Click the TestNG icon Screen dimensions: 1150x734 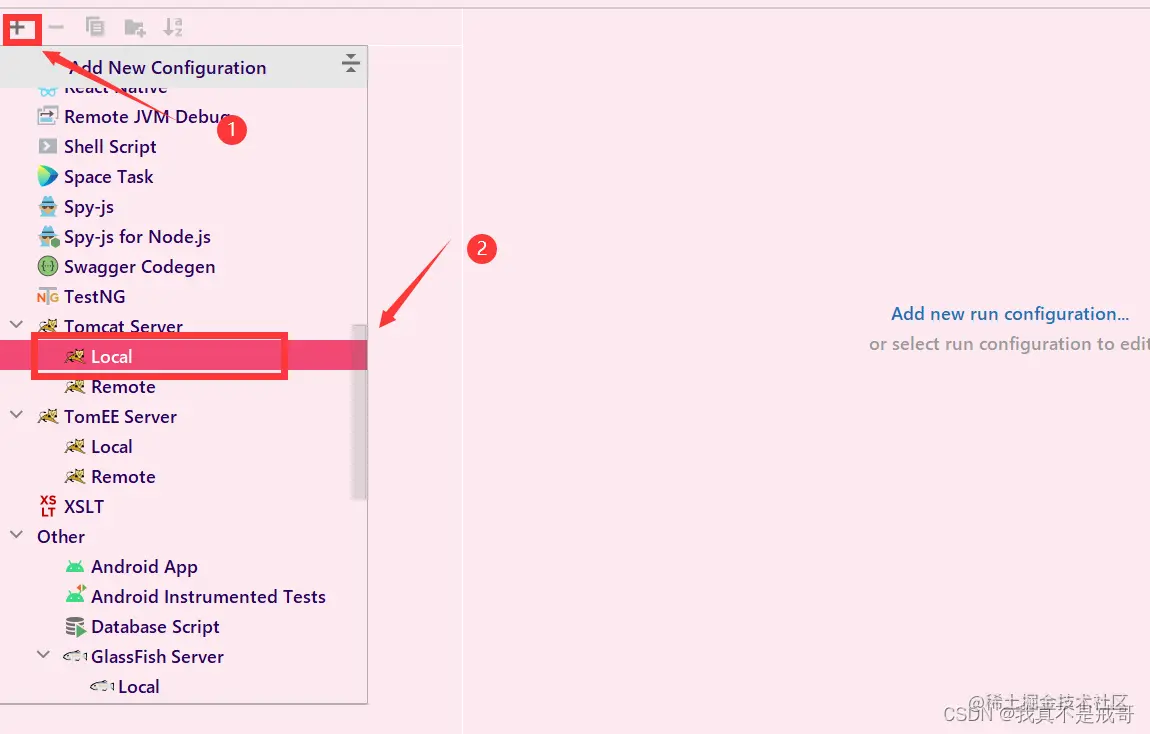(x=48, y=296)
